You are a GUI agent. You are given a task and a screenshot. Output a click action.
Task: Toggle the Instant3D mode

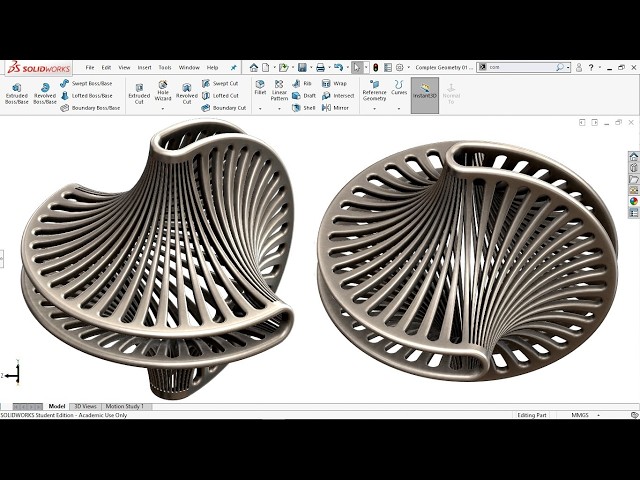(x=424, y=96)
